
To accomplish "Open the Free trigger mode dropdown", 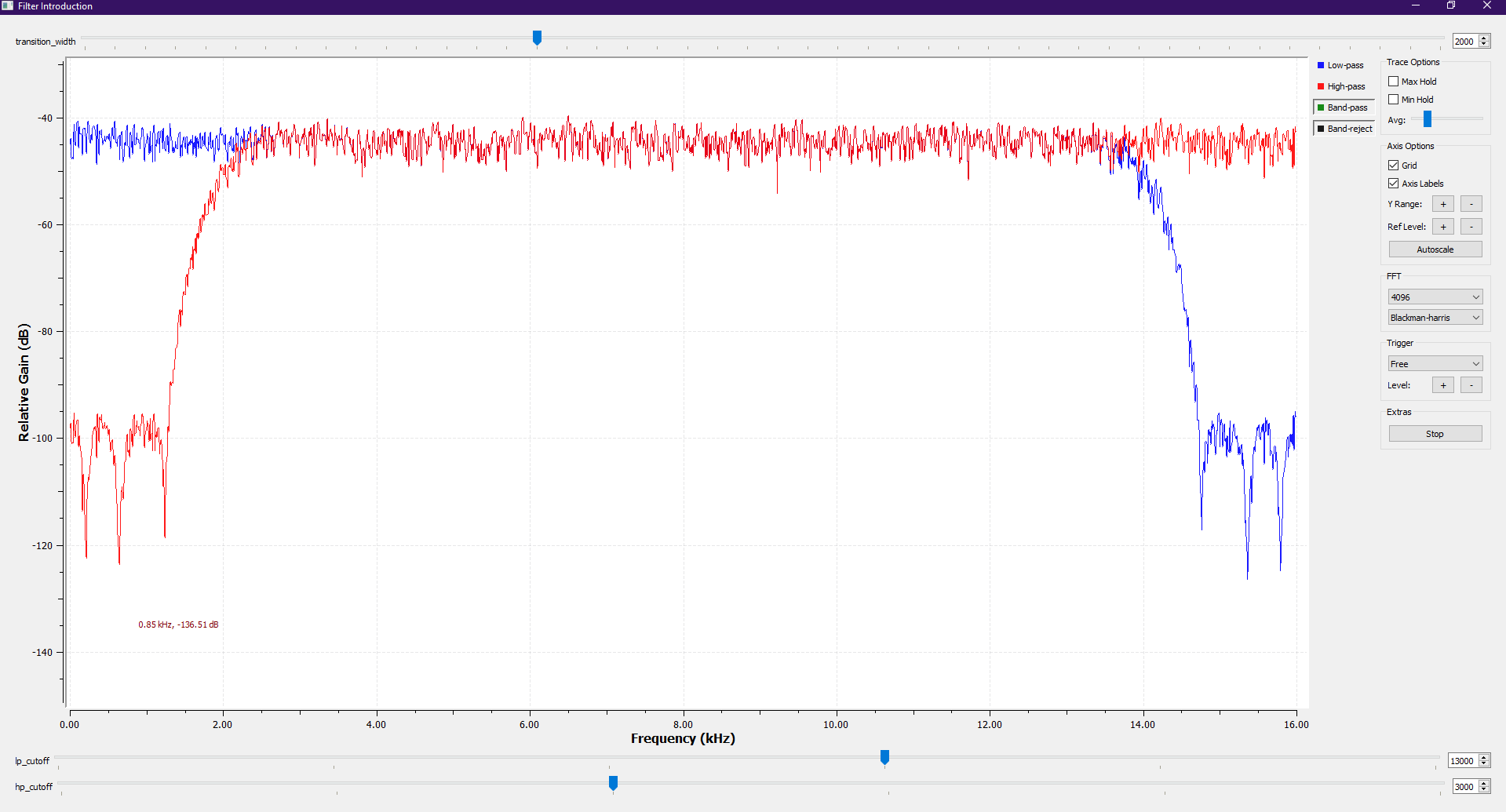I will pos(1435,363).
